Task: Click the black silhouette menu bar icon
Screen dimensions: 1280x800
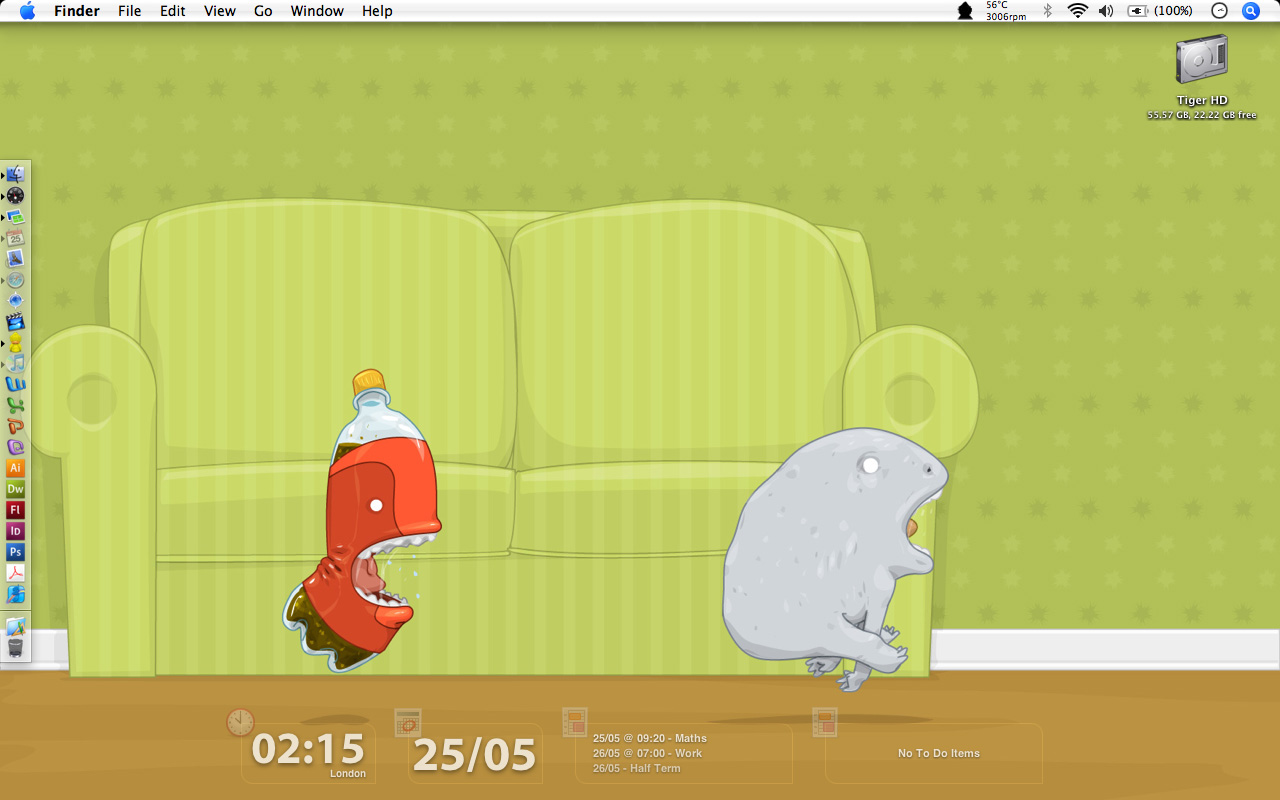Action: coord(965,11)
